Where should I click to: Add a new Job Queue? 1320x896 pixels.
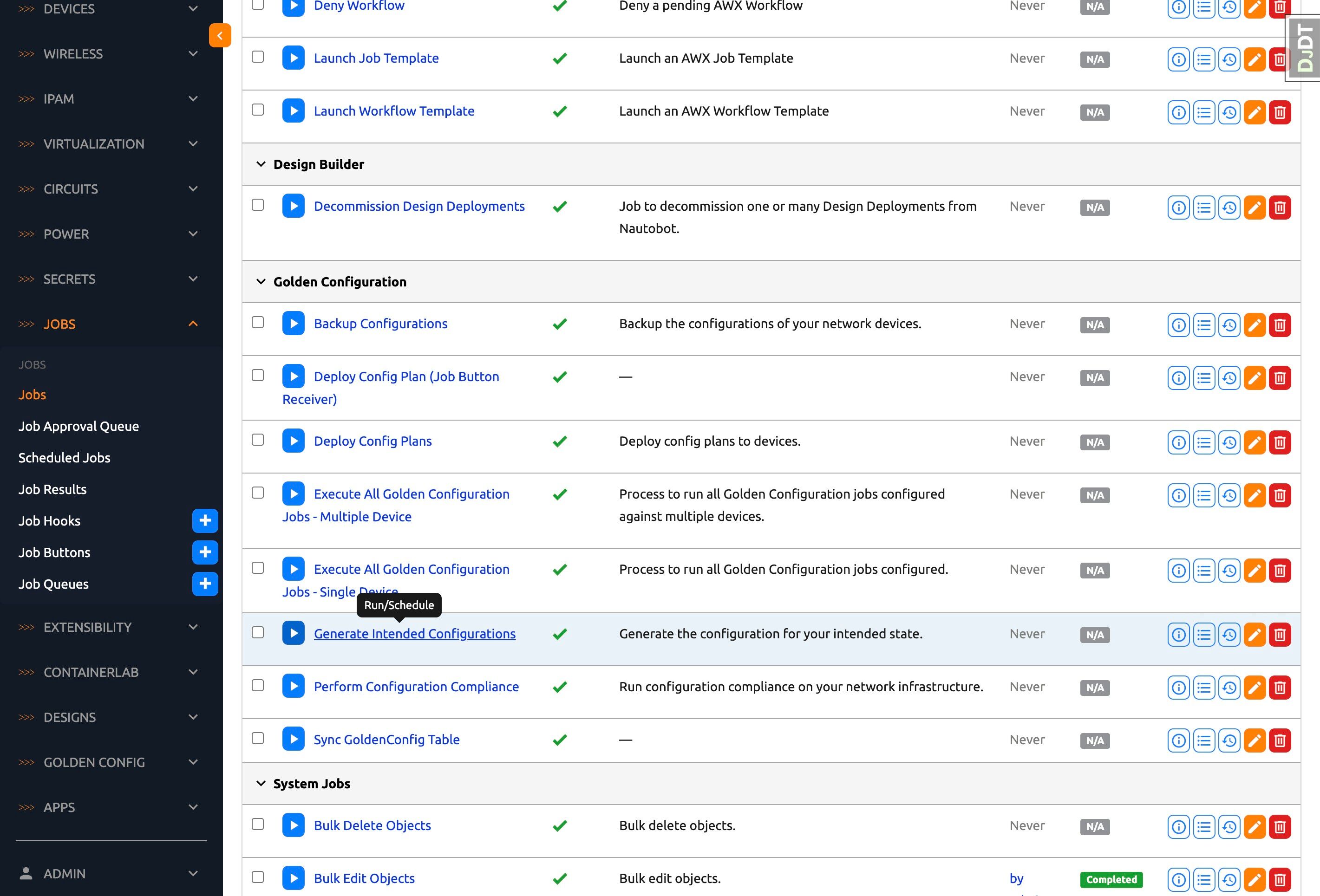(205, 584)
